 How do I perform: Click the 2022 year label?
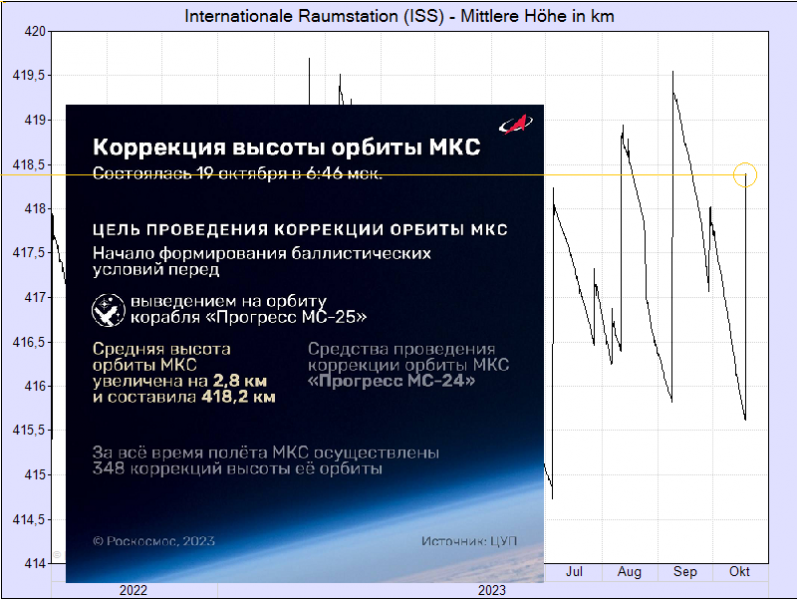pyautogui.click(x=133, y=590)
